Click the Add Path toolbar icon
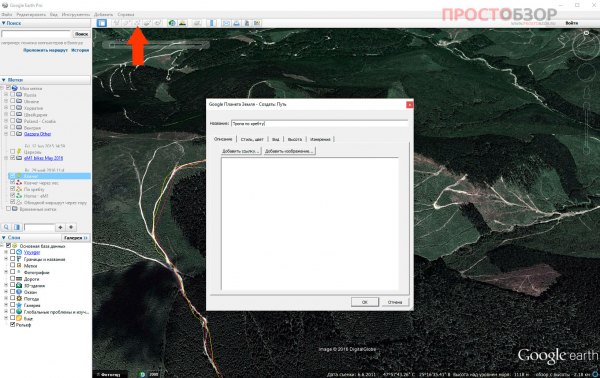The image size is (600, 378). point(137,23)
